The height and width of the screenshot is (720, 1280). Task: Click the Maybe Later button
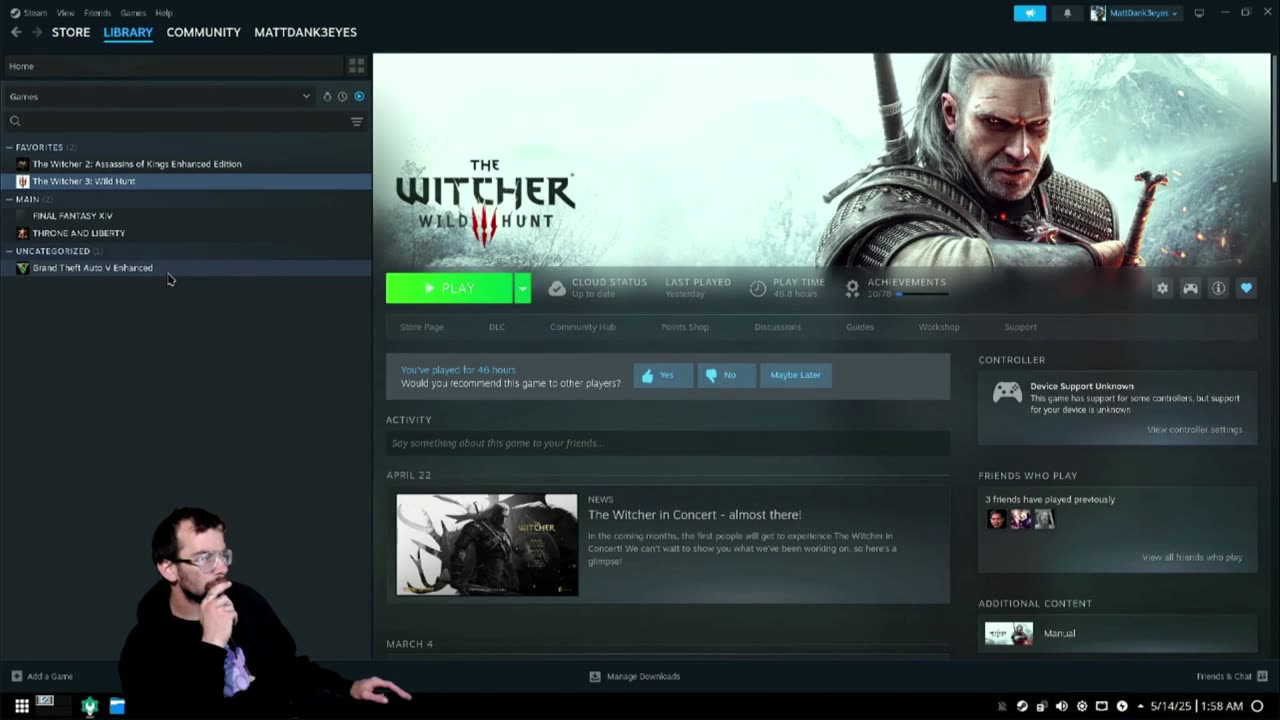(x=795, y=375)
